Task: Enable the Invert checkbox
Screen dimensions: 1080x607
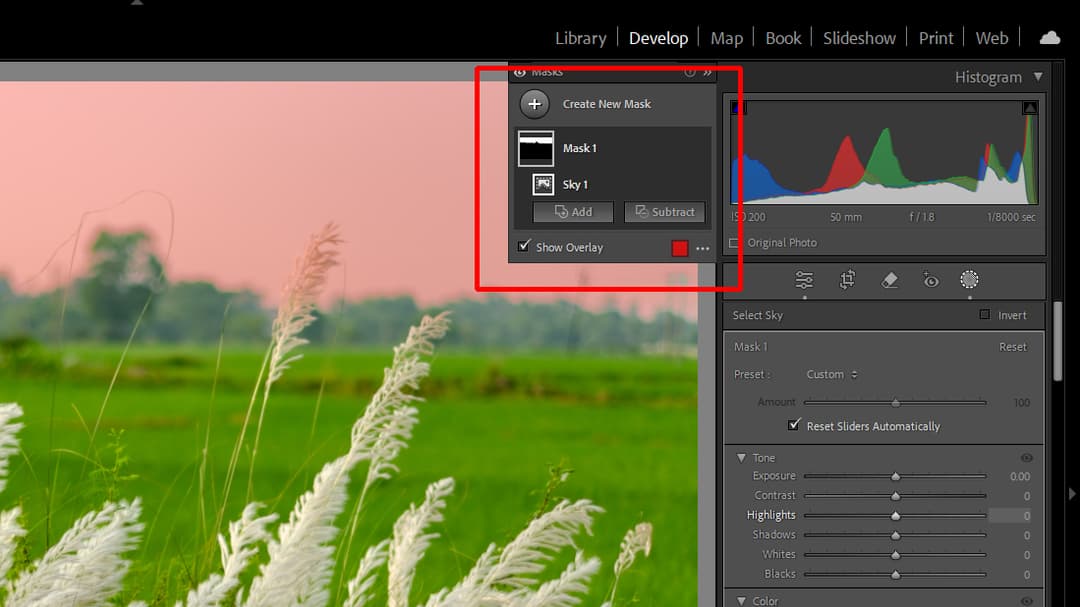Action: pyautogui.click(x=984, y=314)
